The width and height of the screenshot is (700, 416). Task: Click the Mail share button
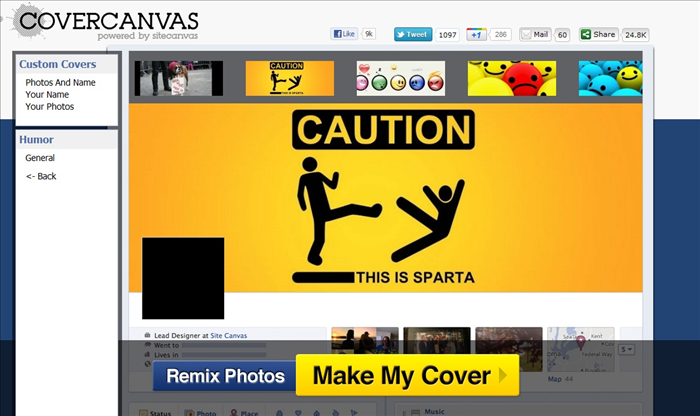(535, 34)
